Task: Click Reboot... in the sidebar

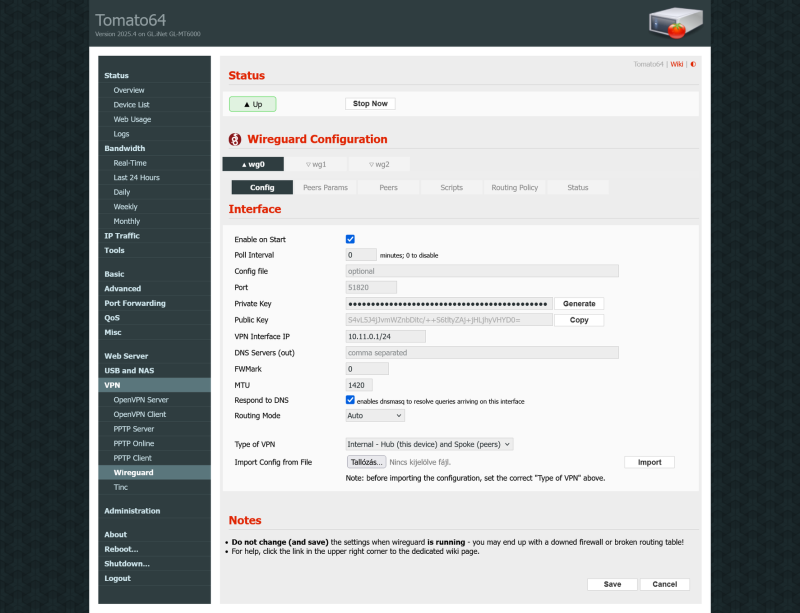Action: tap(121, 549)
